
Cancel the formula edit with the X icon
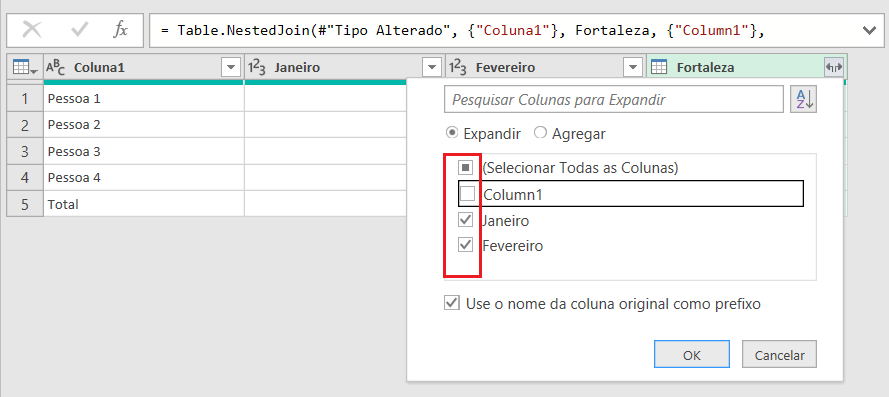coord(31,30)
